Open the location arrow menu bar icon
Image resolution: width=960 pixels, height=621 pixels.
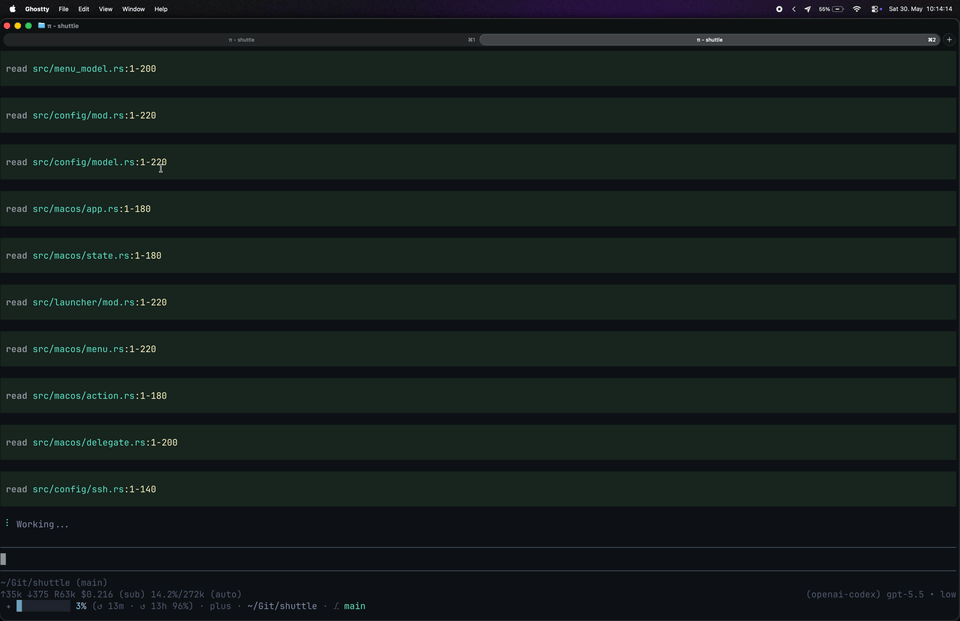808,9
